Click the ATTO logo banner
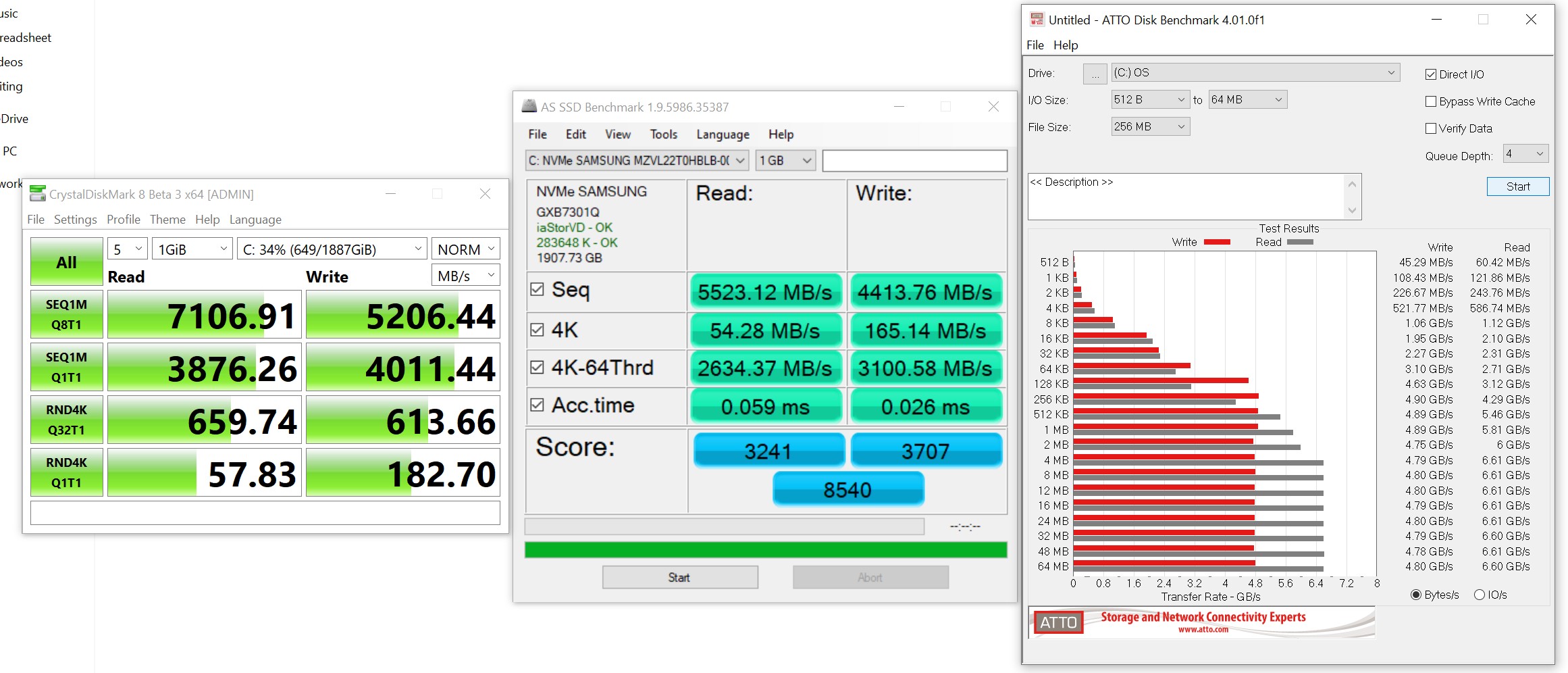1568x673 pixels. coord(1201,622)
